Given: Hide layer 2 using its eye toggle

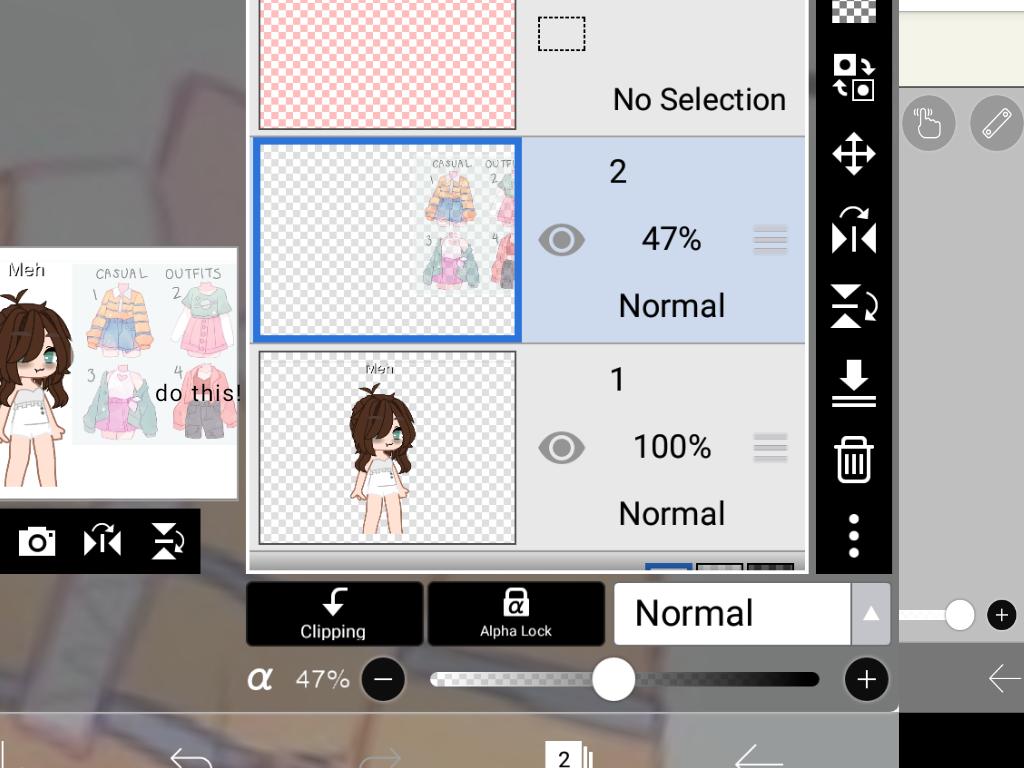Looking at the screenshot, I should [561, 240].
